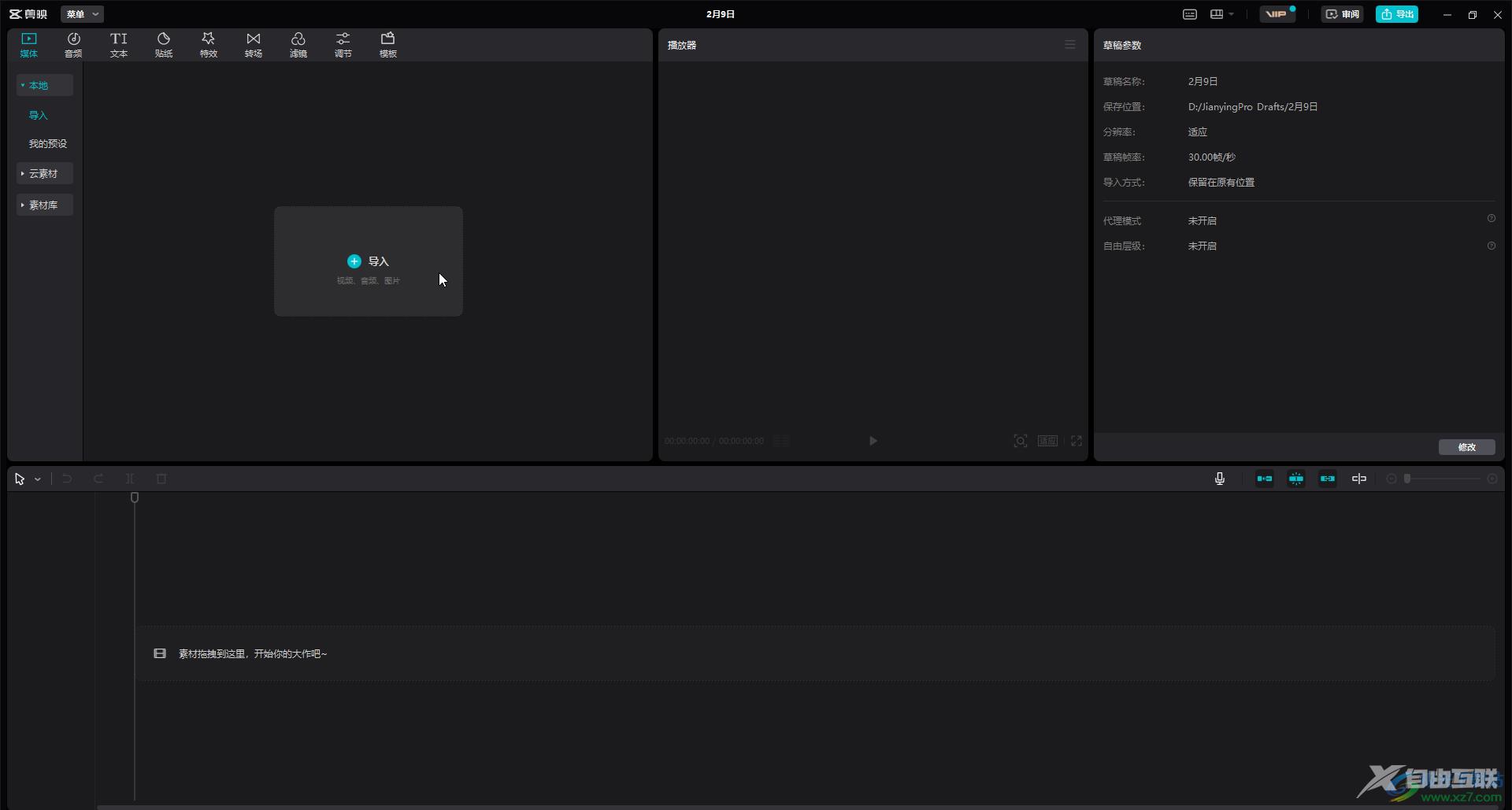Open the layout switch dropdown

coord(1222,14)
